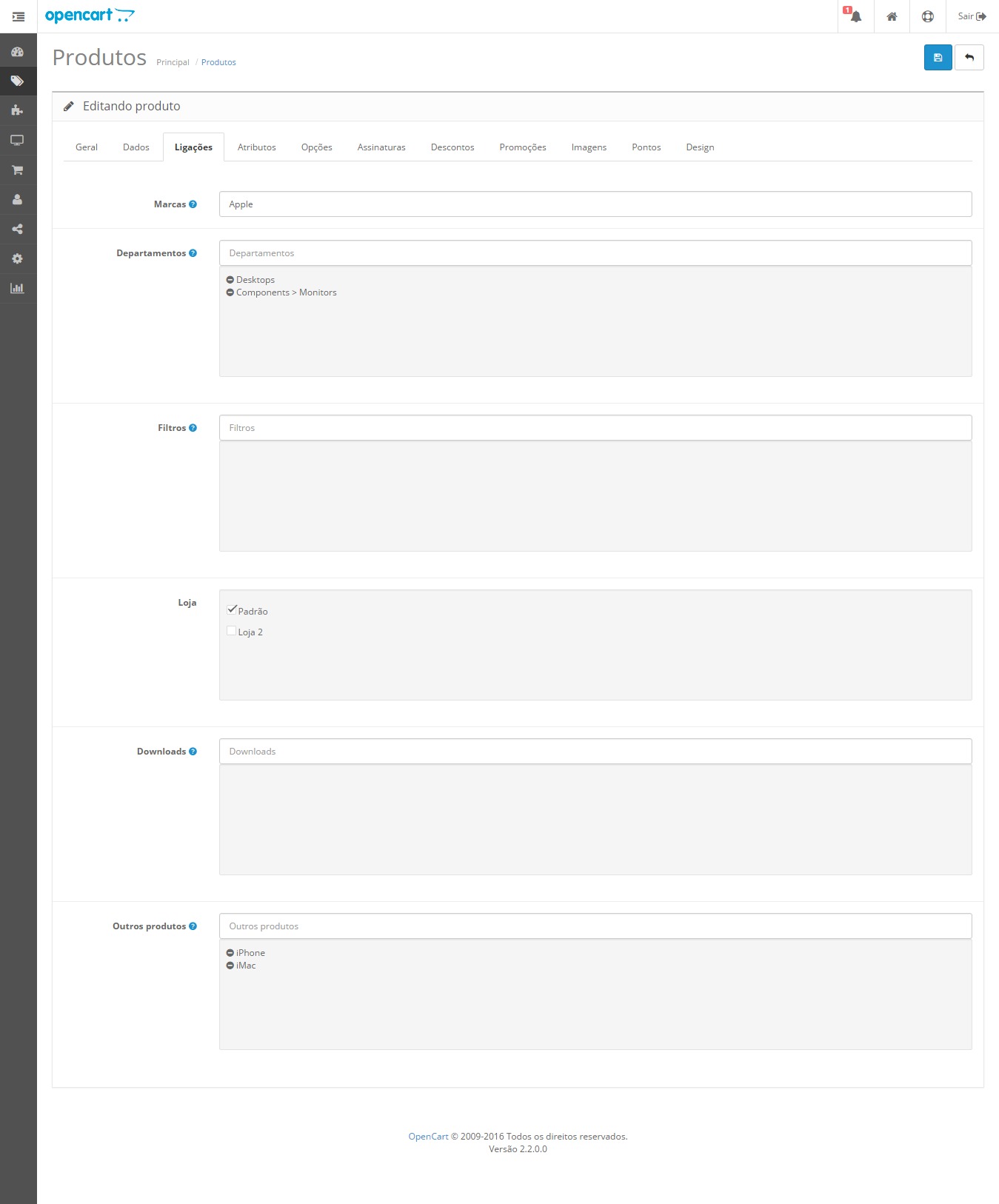This screenshot has height=1204, width=999.
Task: Click the back arrow cancel button
Action: click(969, 58)
